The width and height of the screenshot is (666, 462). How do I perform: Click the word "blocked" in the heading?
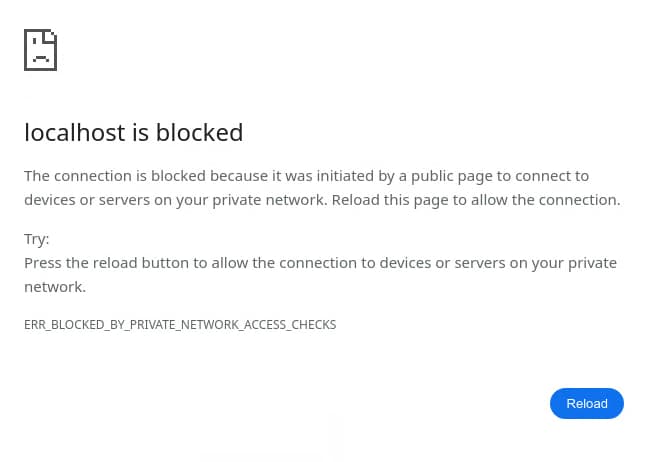(199, 132)
